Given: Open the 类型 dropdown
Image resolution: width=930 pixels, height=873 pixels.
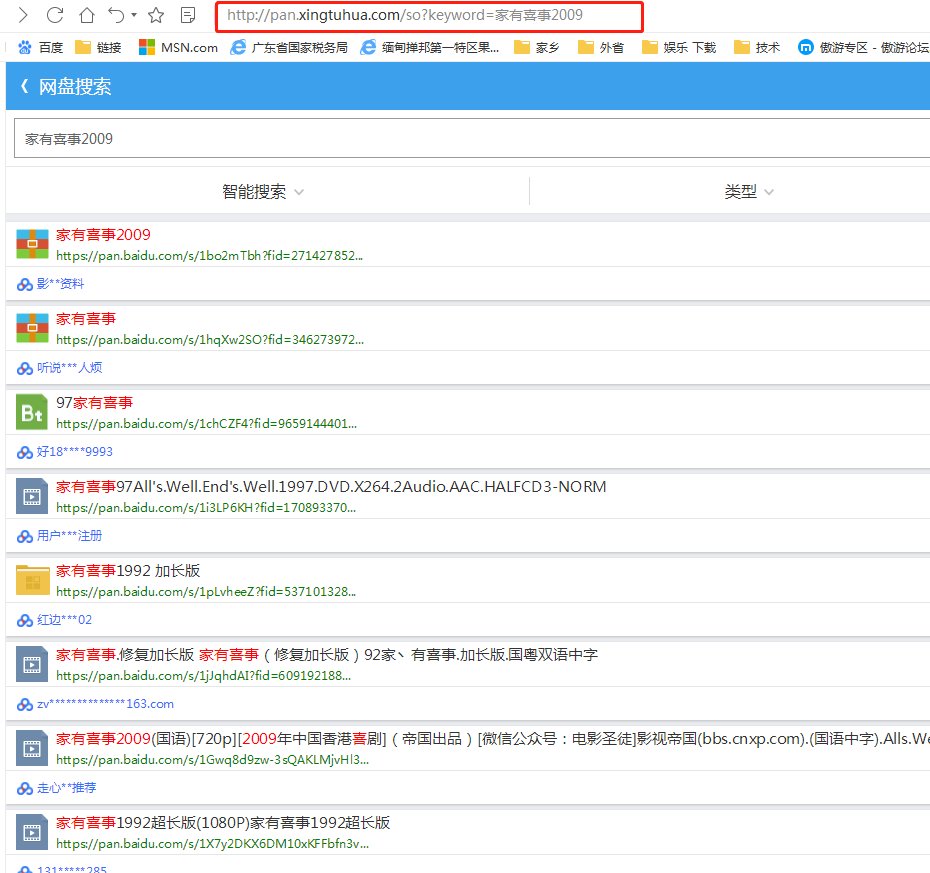Looking at the screenshot, I should click(748, 191).
